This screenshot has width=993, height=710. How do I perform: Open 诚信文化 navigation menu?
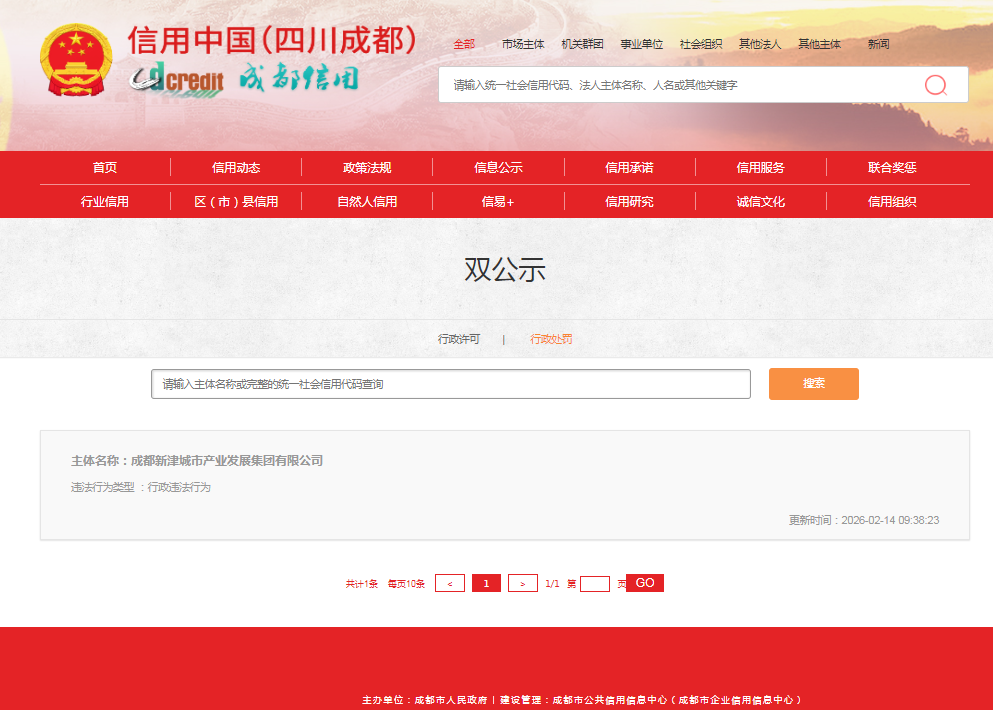[x=760, y=202]
